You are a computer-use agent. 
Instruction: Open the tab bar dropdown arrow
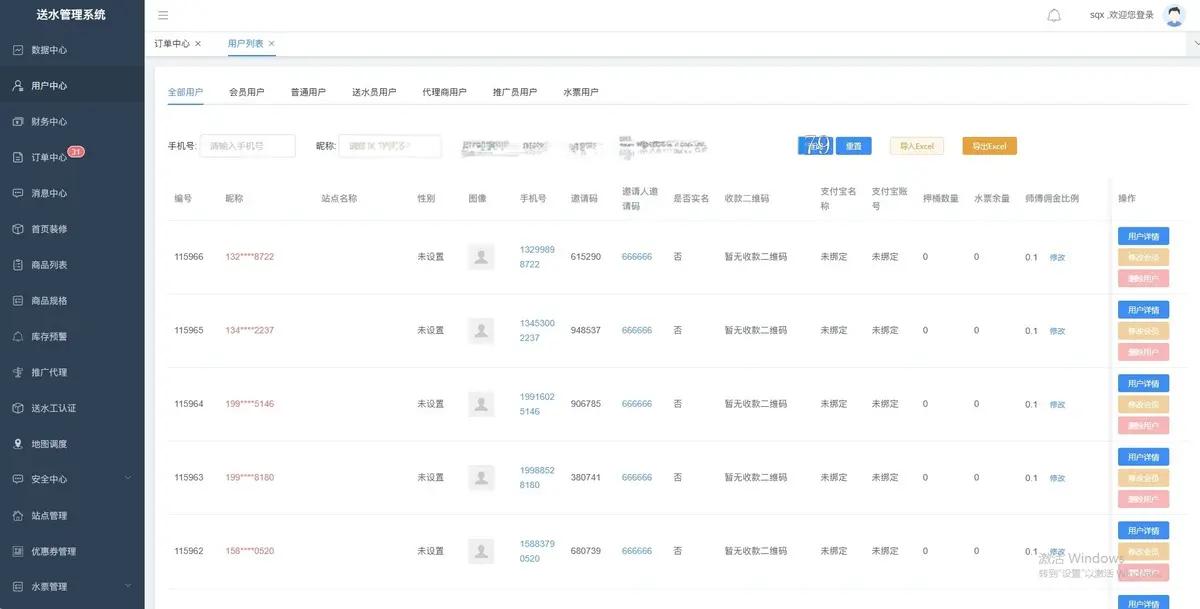(1195, 44)
